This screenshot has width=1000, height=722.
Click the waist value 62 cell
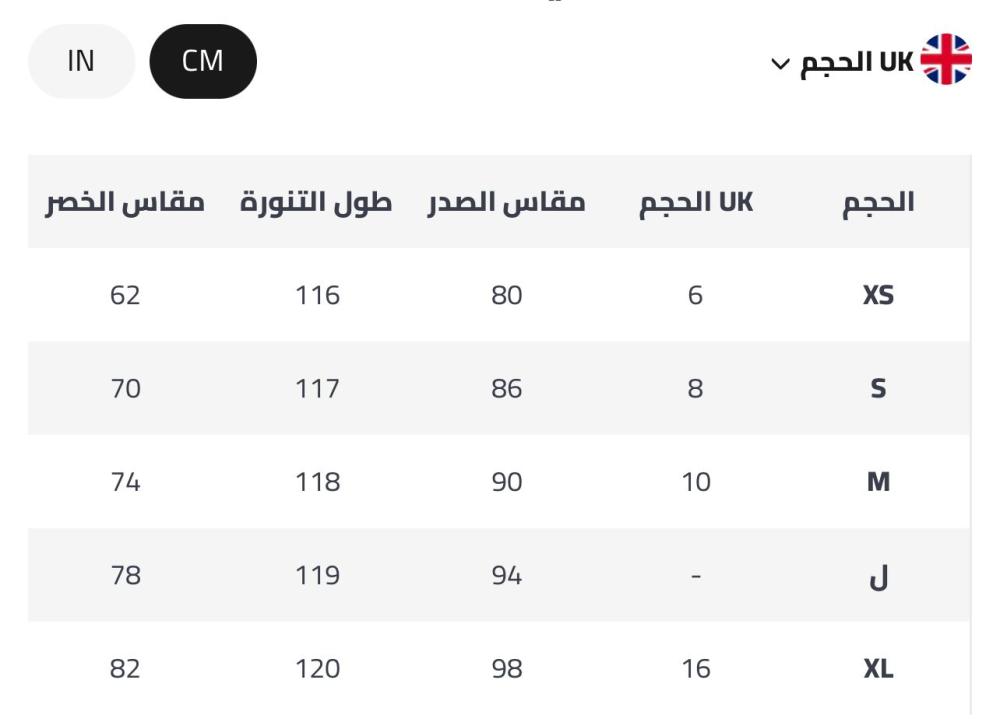[125, 296]
